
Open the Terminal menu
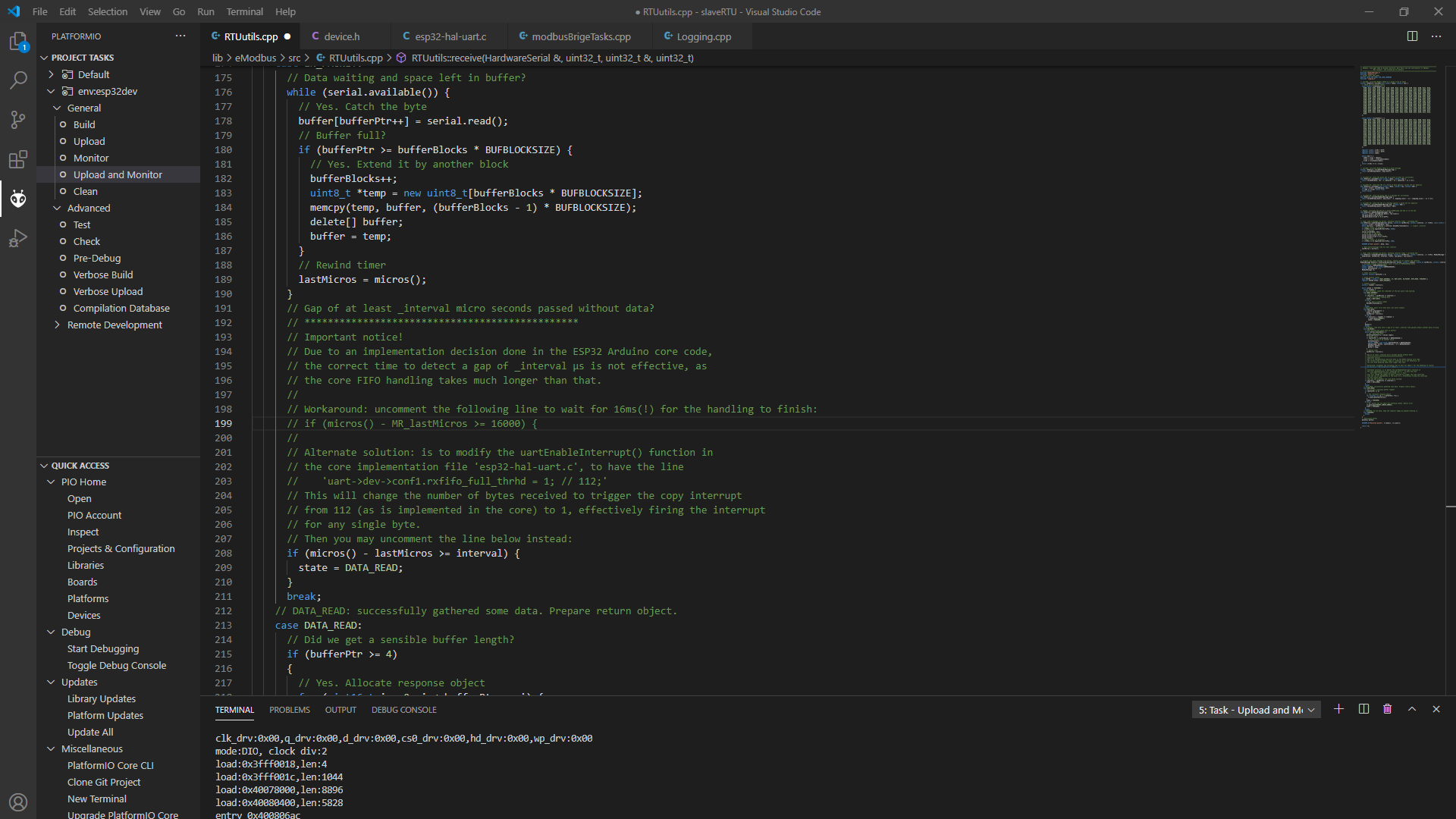point(244,11)
